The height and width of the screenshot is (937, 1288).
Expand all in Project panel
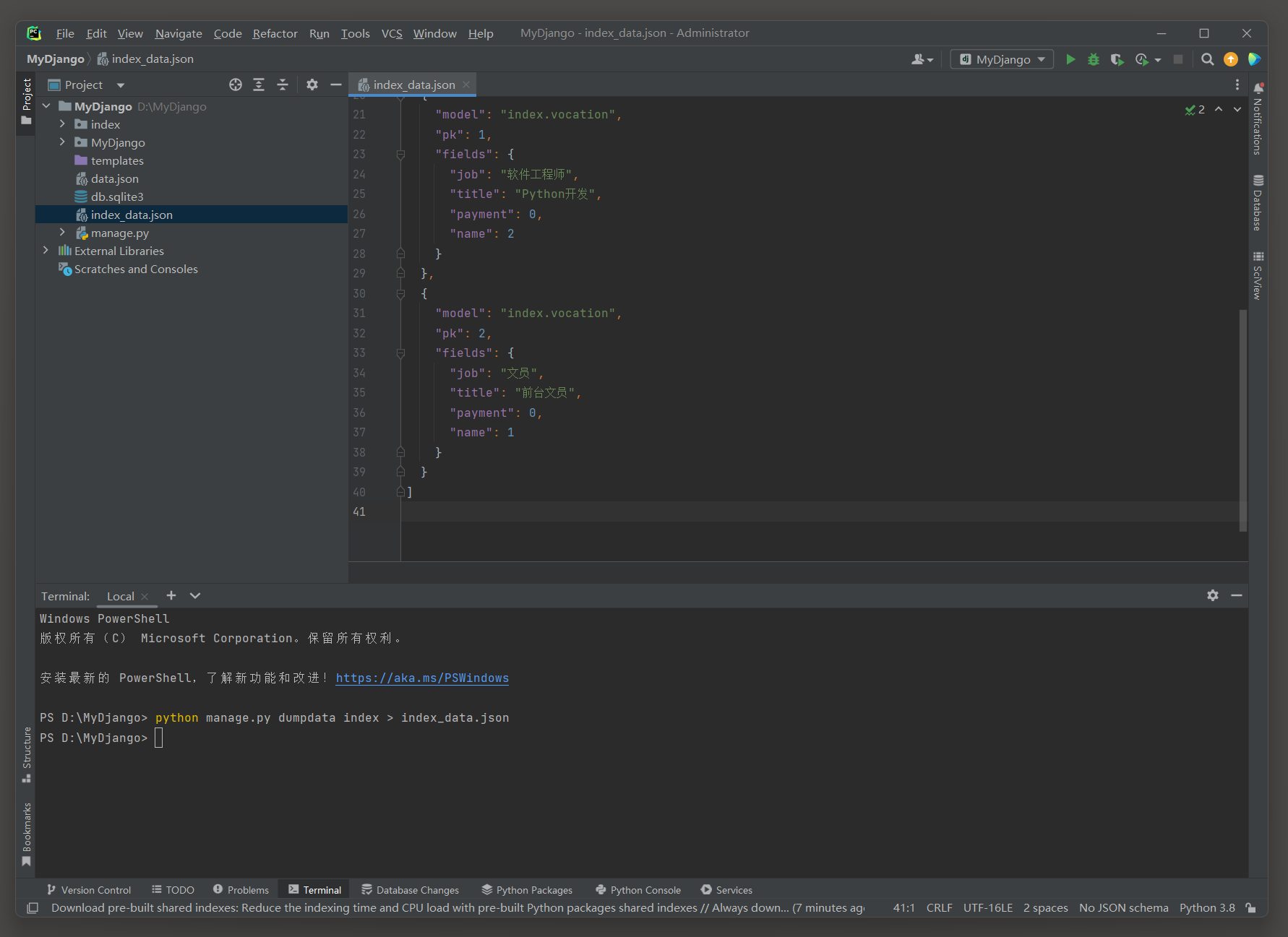(x=259, y=85)
